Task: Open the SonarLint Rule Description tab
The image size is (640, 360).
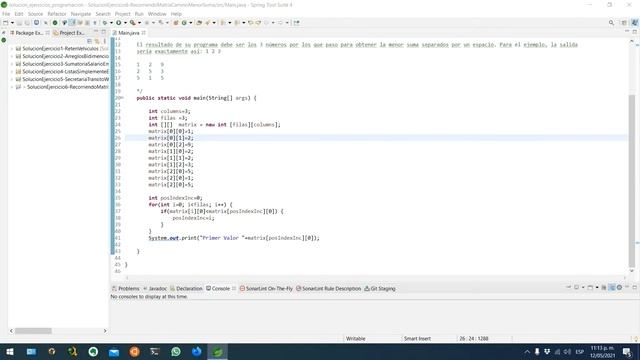Action: 329,289
